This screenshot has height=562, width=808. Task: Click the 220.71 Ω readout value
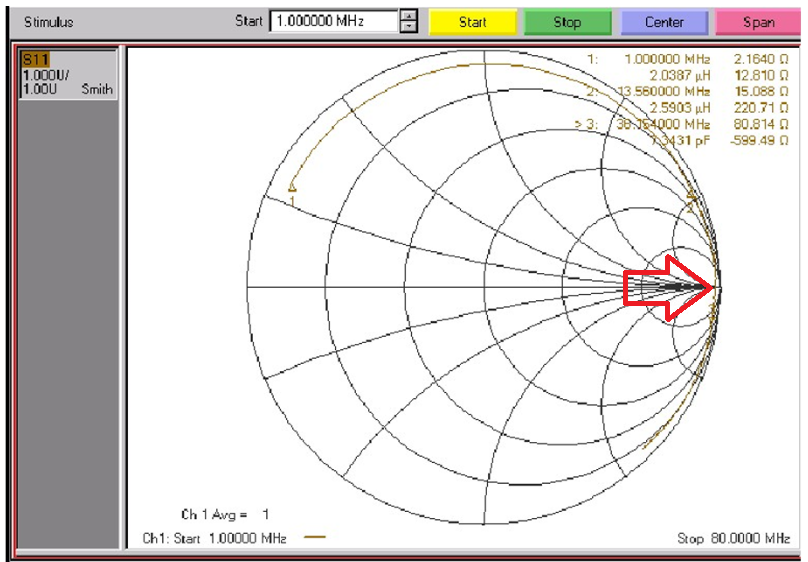[761, 108]
